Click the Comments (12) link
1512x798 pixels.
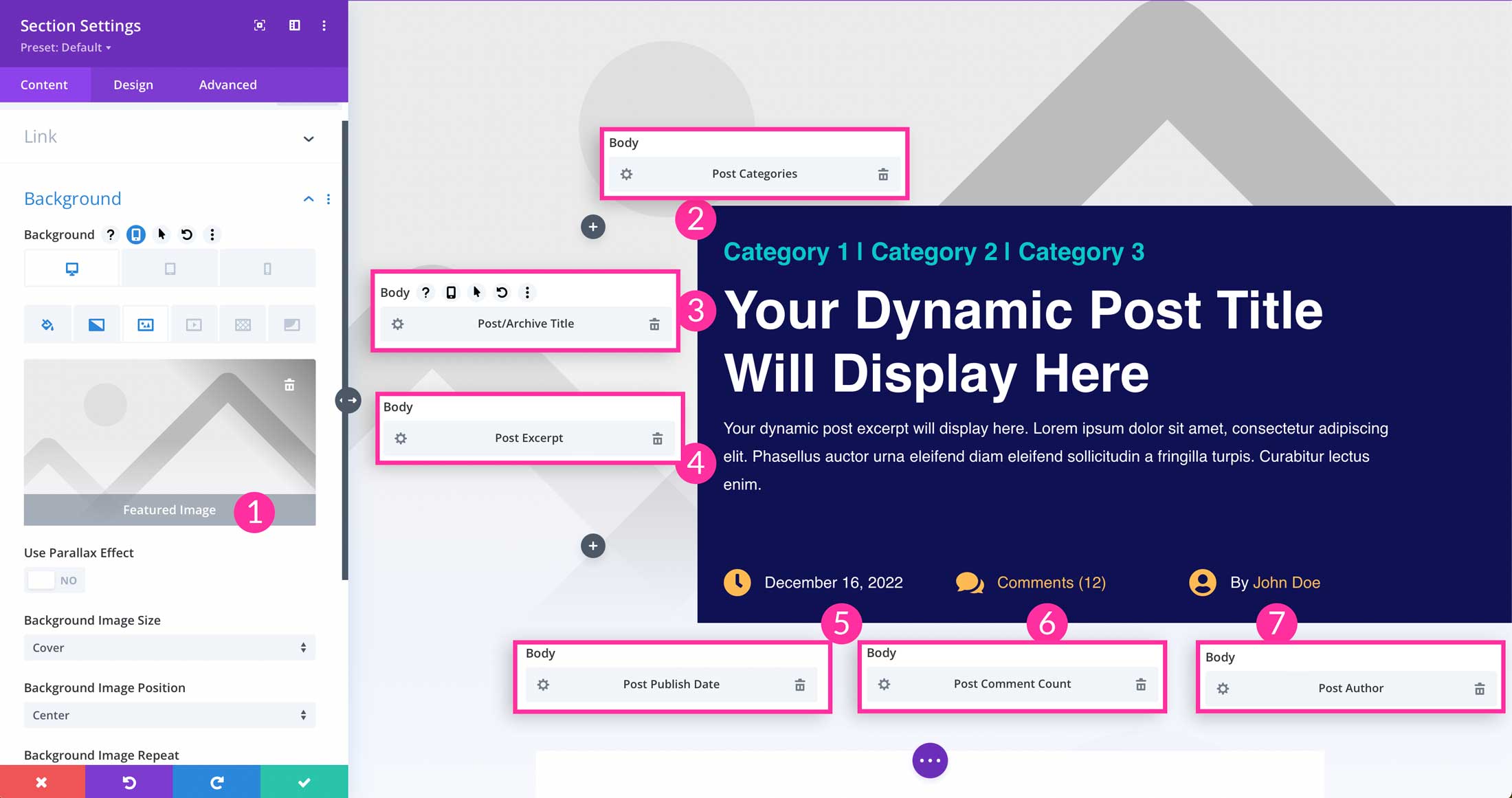coord(1051,582)
